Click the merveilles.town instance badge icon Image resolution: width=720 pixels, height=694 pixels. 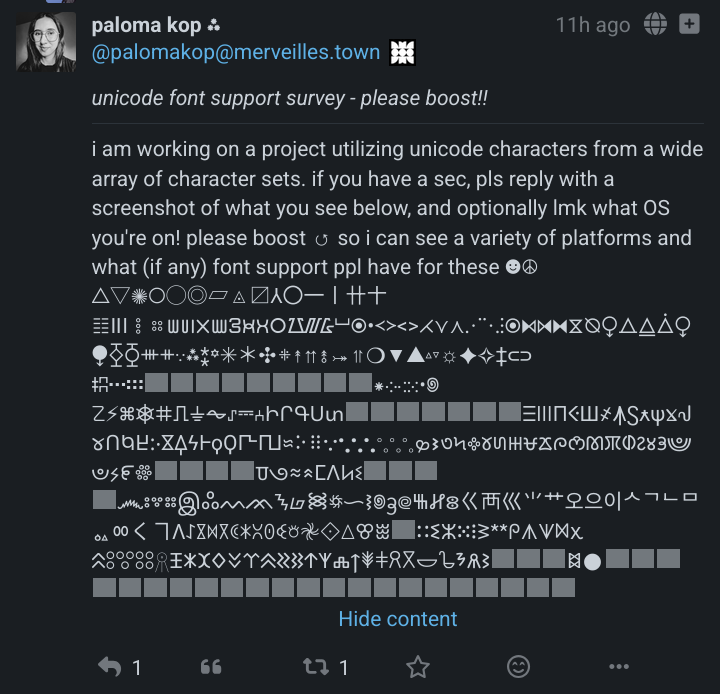click(x=402, y=53)
